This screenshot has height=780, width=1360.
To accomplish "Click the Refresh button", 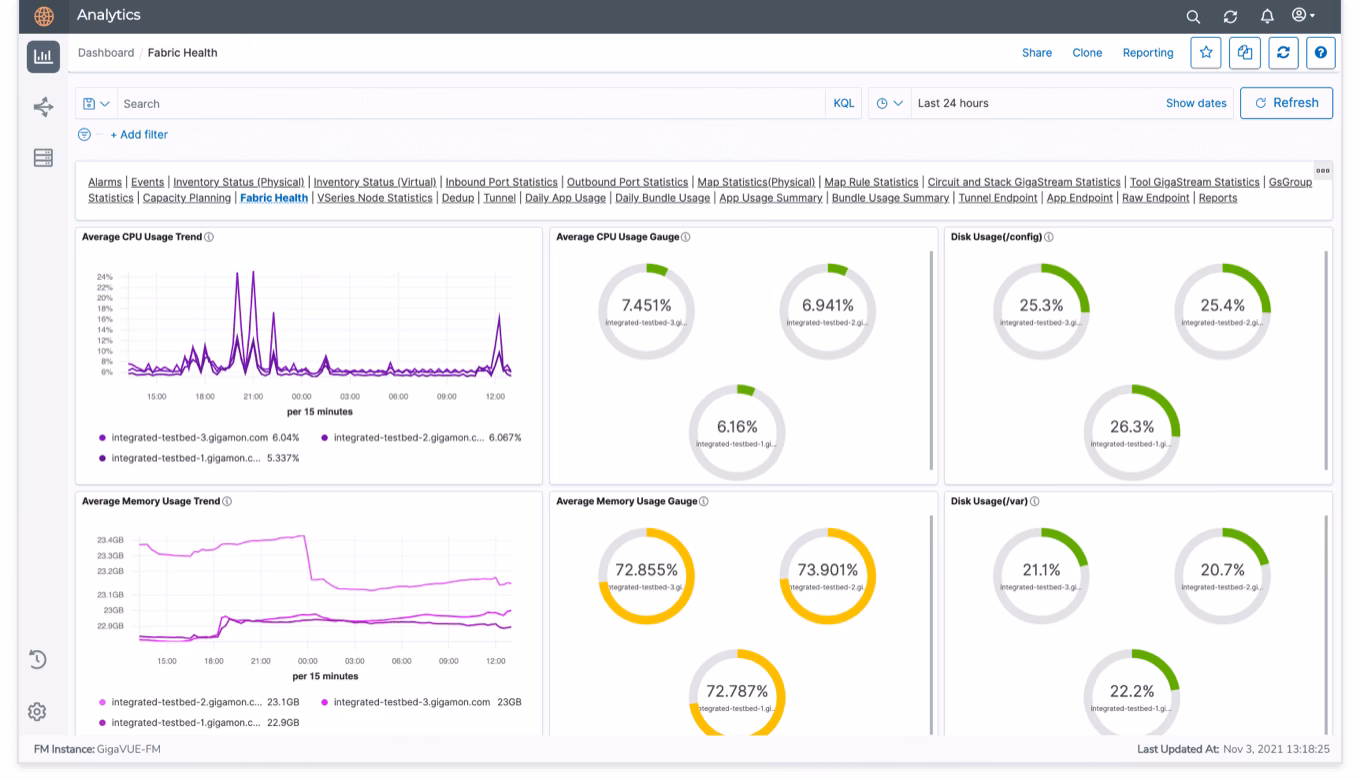I will (x=1286, y=103).
